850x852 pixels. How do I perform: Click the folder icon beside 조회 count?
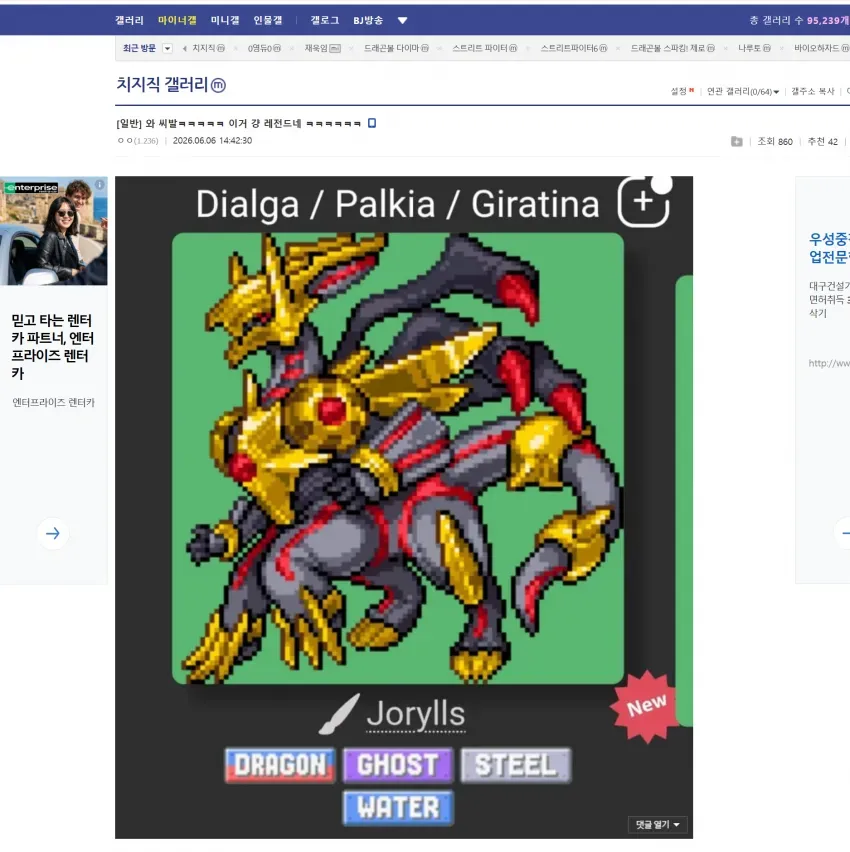click(736, 142)
